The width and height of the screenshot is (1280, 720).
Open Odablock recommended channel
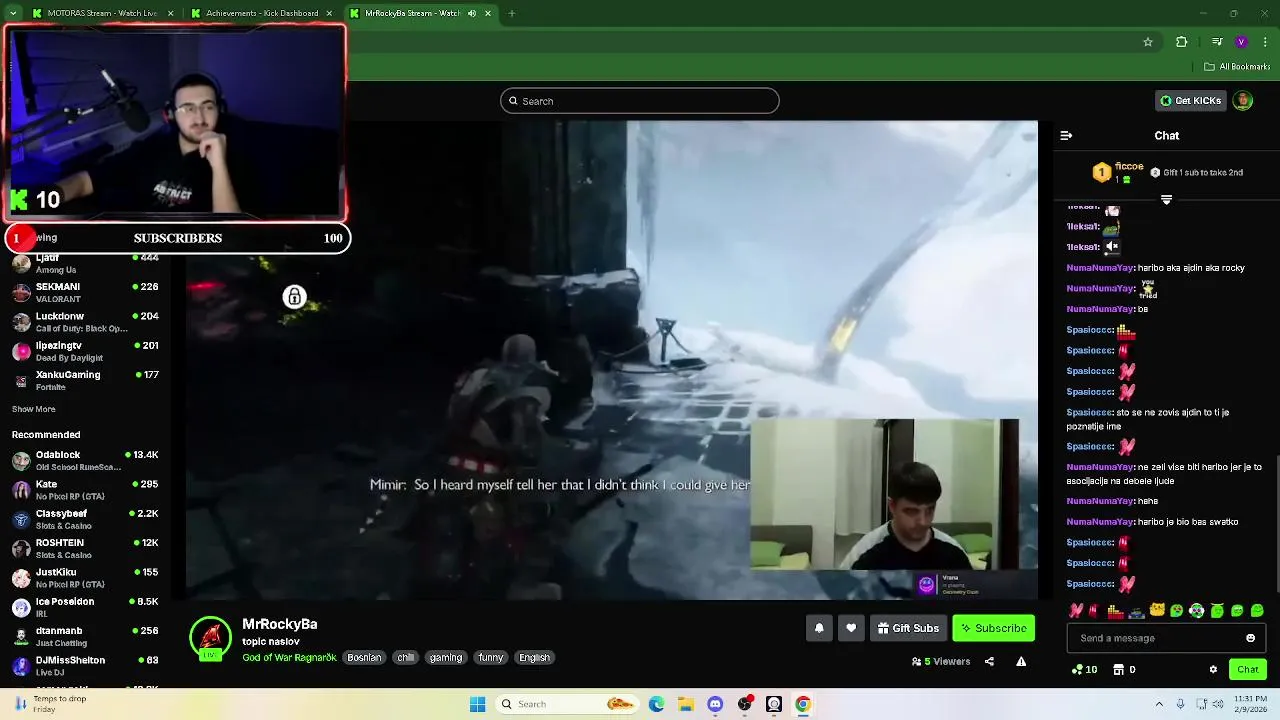pos(85,460)
